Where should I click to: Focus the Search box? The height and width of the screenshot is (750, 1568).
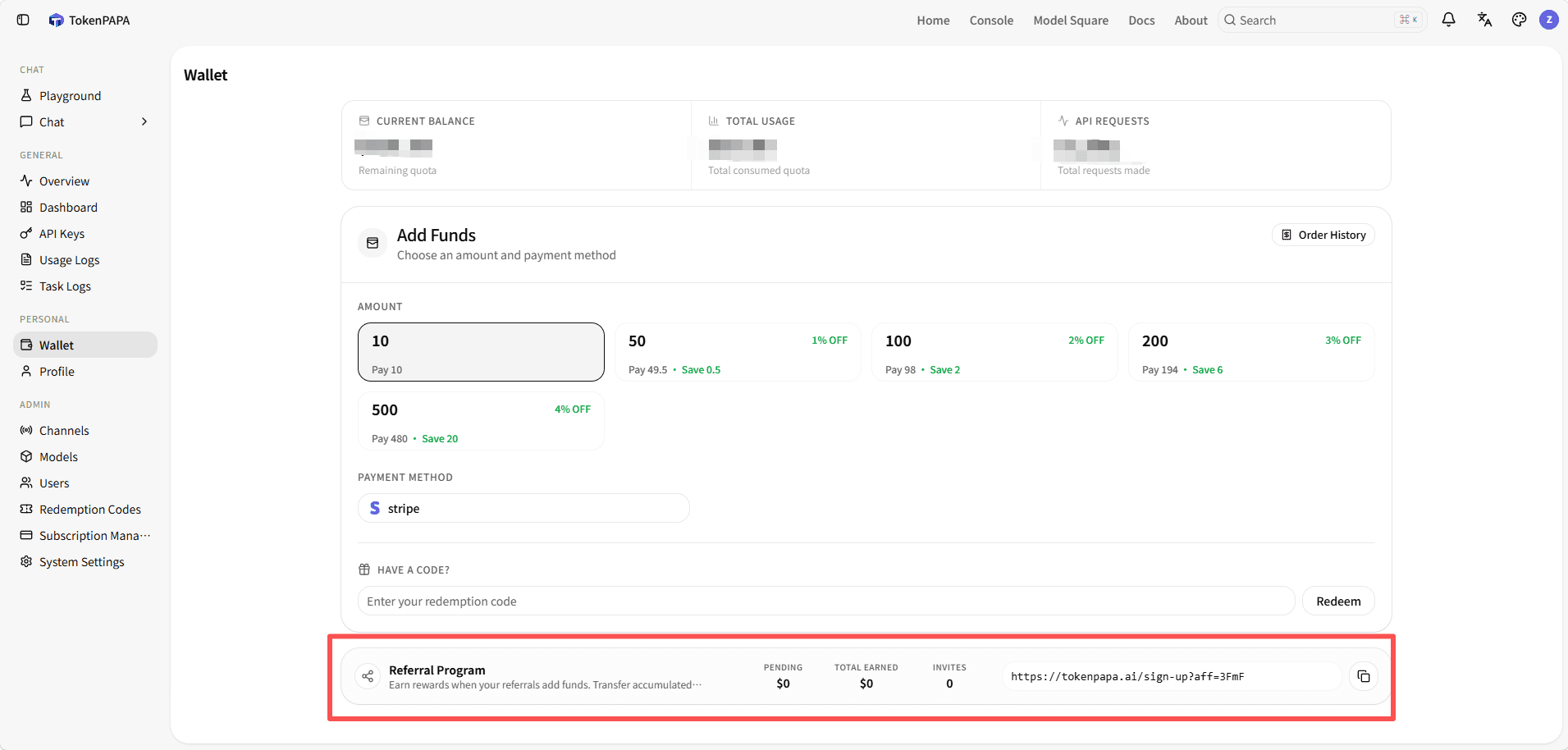click(1322, 20)
